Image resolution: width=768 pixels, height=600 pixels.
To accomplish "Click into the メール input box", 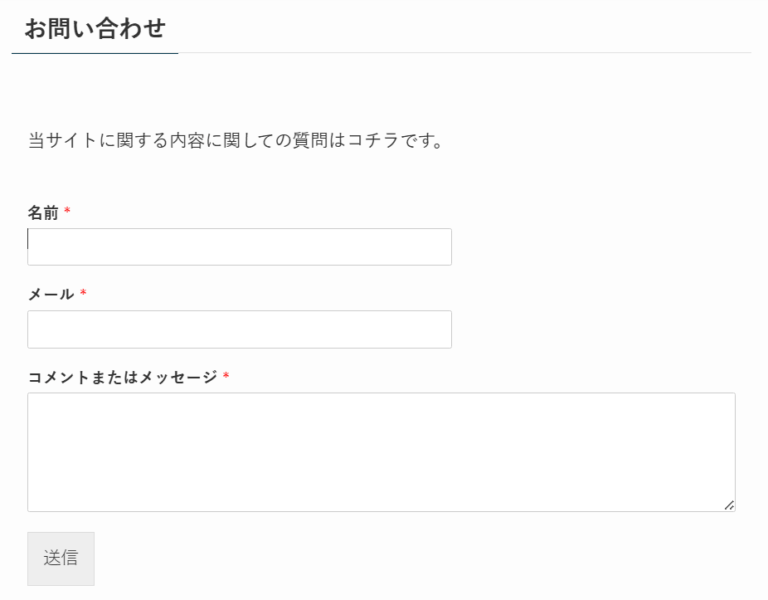I will pos(239,329).
